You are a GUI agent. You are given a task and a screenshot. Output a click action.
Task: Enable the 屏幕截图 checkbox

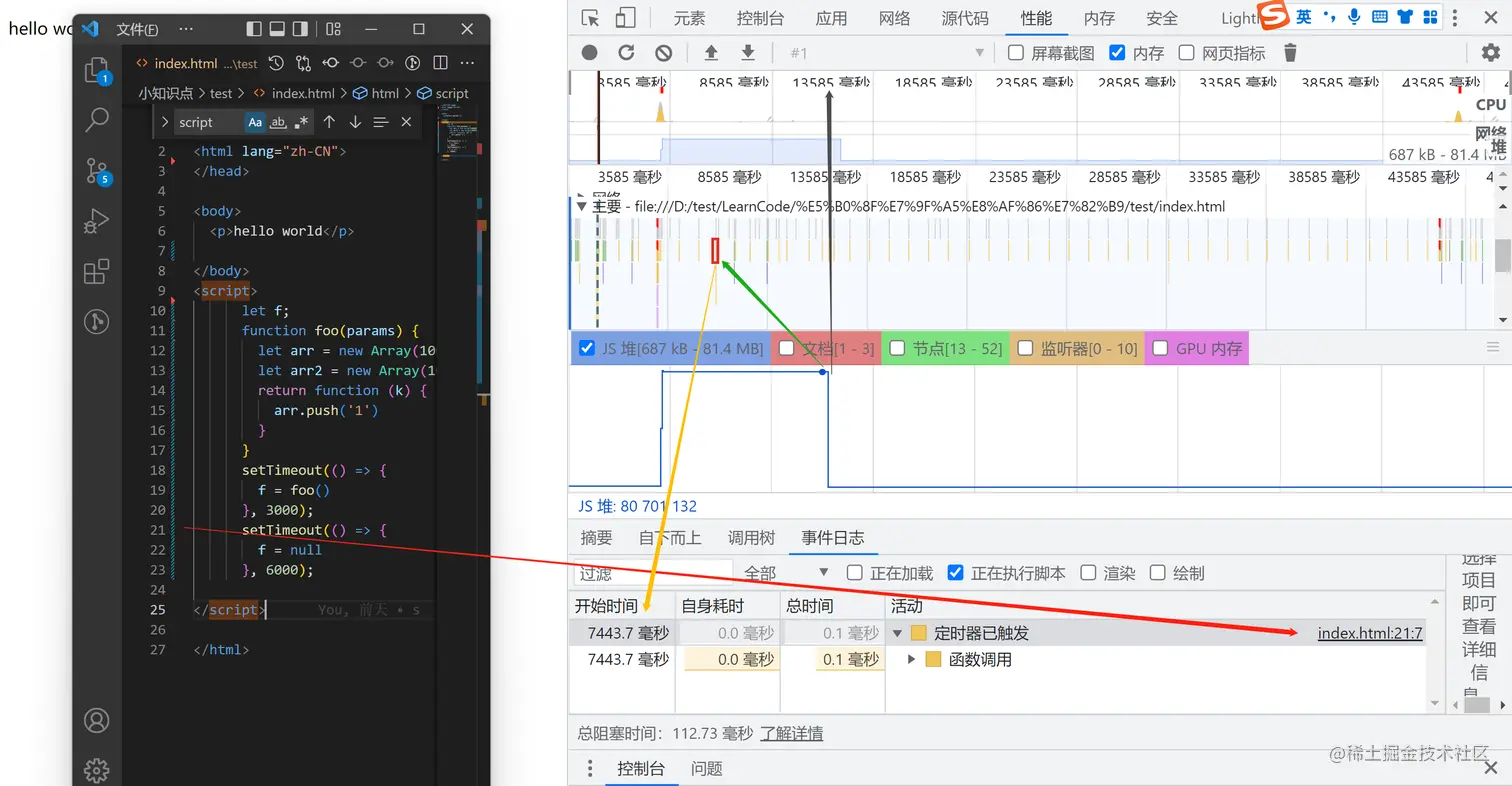coord(1016,53)
